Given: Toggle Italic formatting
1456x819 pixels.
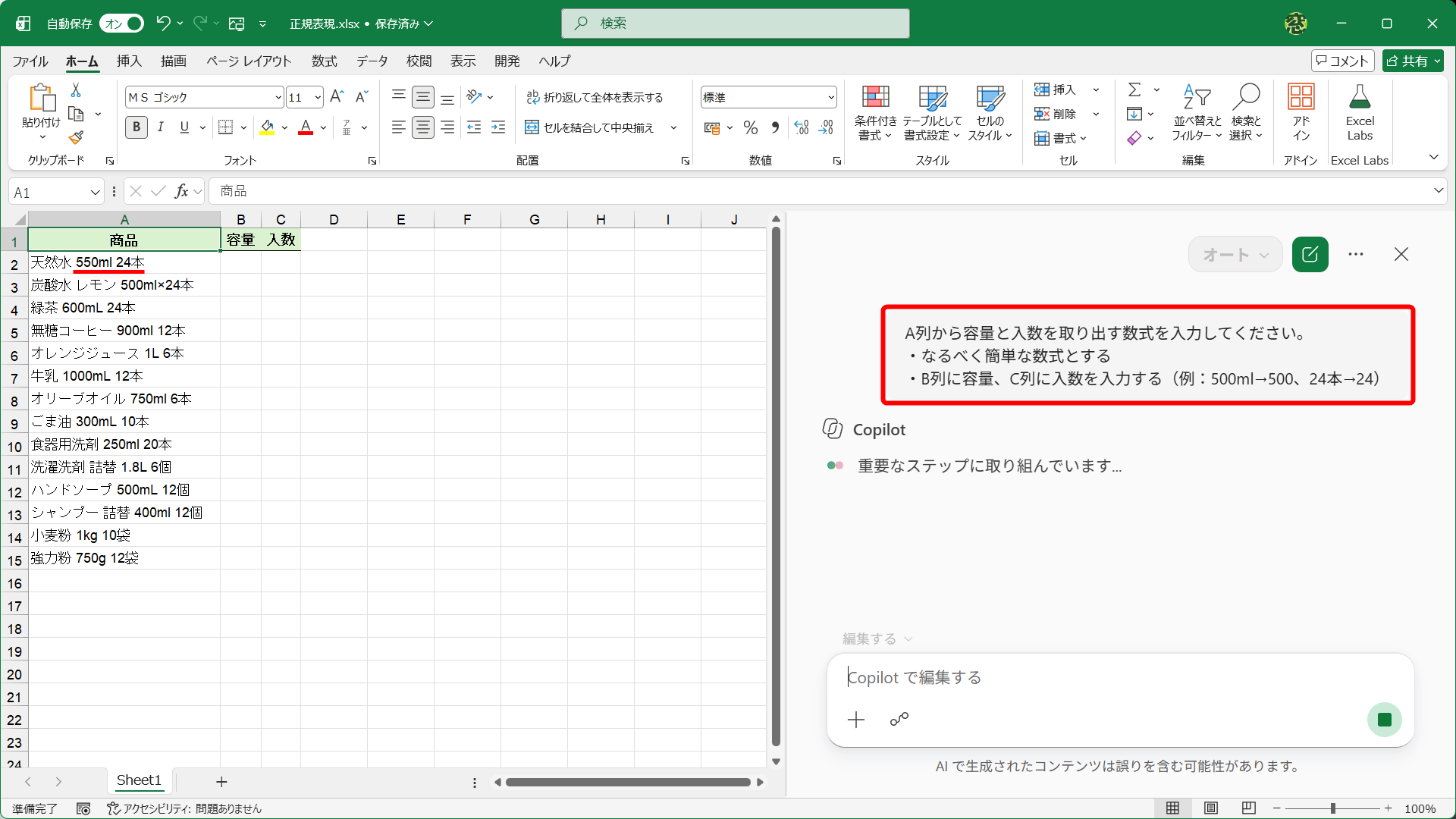Looking at the screenshot, I should 161,127.
